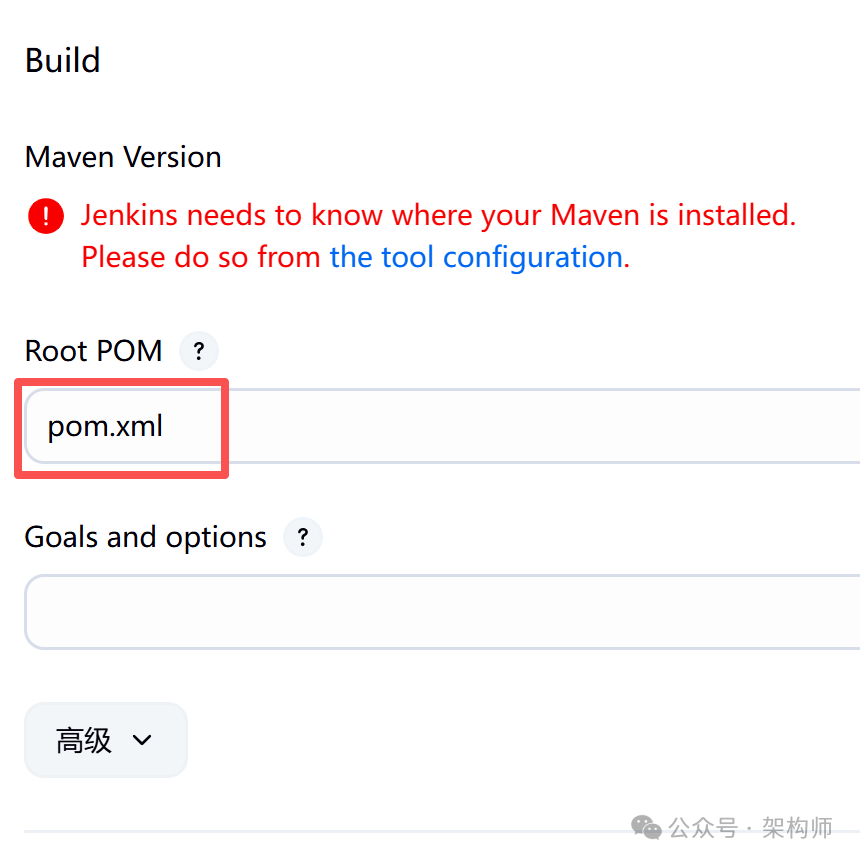Click the 高级 button label

(84, 741)
